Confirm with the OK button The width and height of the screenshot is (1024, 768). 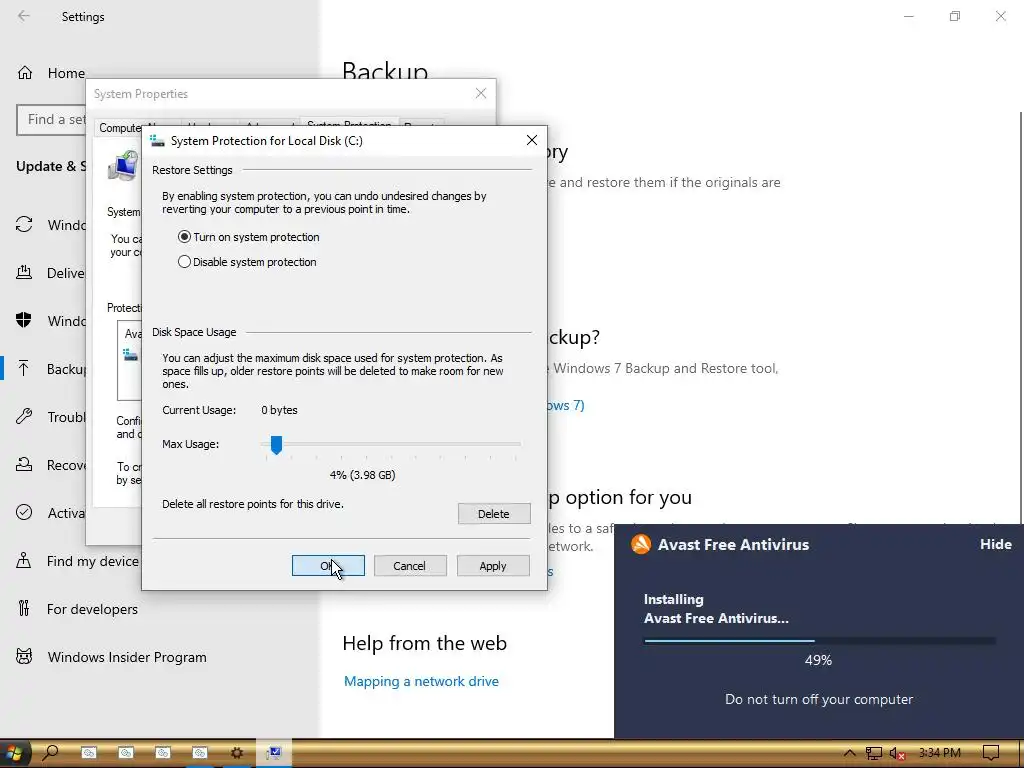coord(328,566)
